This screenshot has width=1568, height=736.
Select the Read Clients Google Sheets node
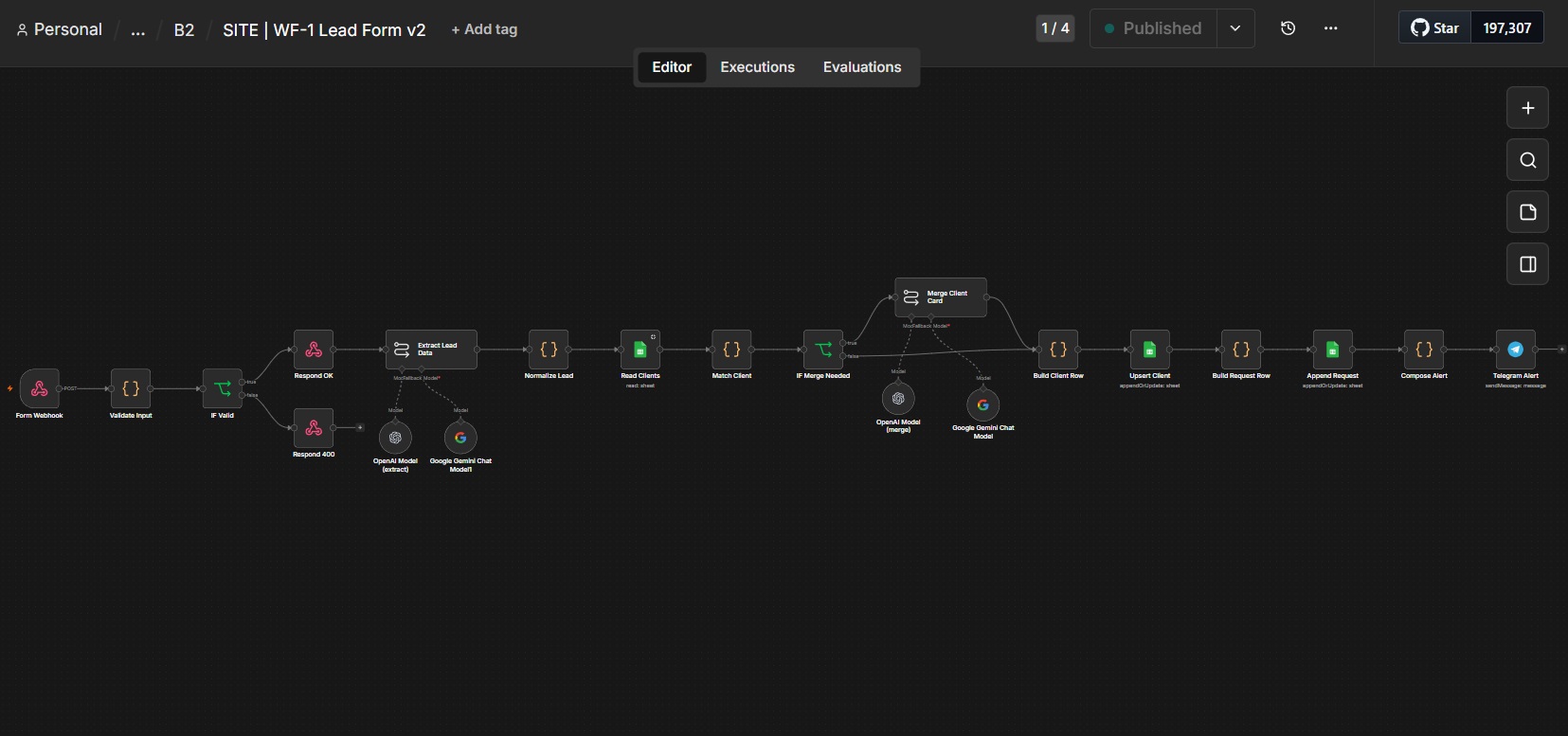coord(640,350)
